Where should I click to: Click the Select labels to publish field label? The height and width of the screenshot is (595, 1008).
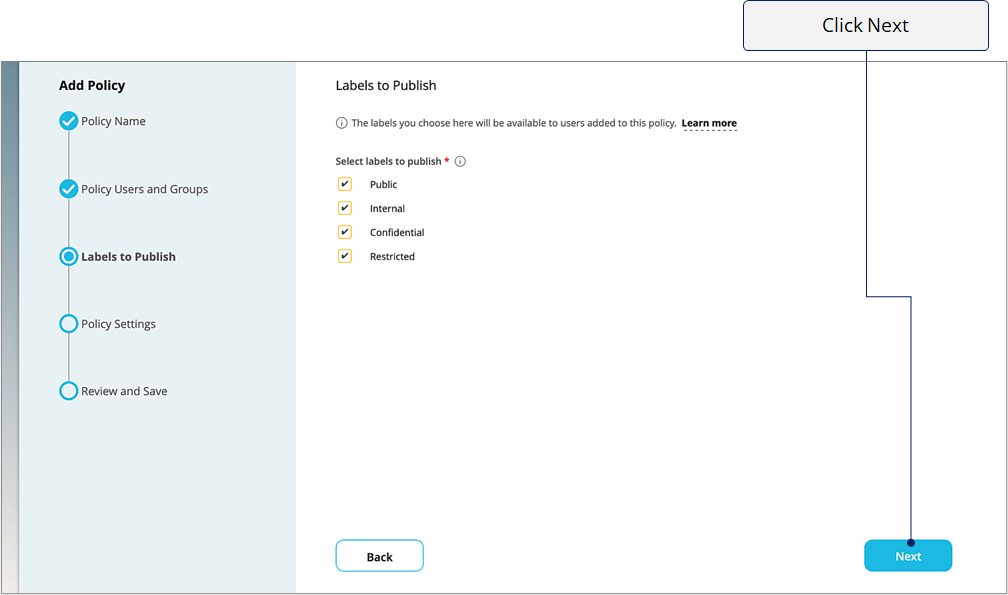click(x=388, y=161)
